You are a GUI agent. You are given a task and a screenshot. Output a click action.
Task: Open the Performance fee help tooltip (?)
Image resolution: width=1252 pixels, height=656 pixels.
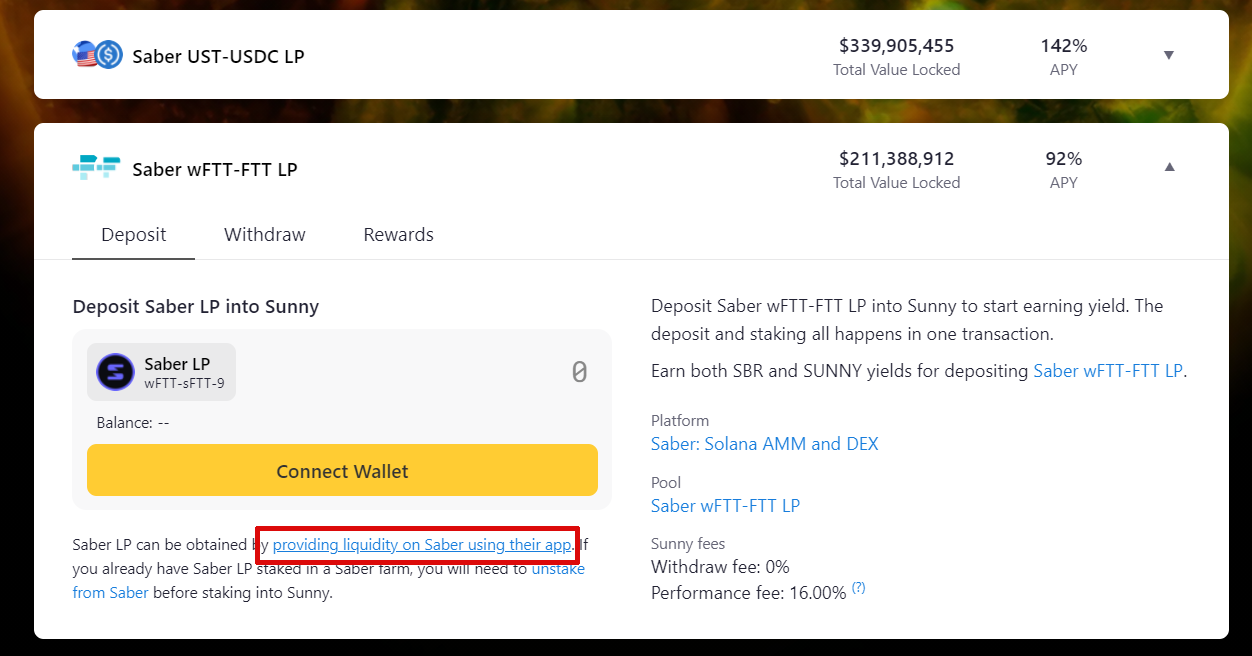[x=858, y=589]
